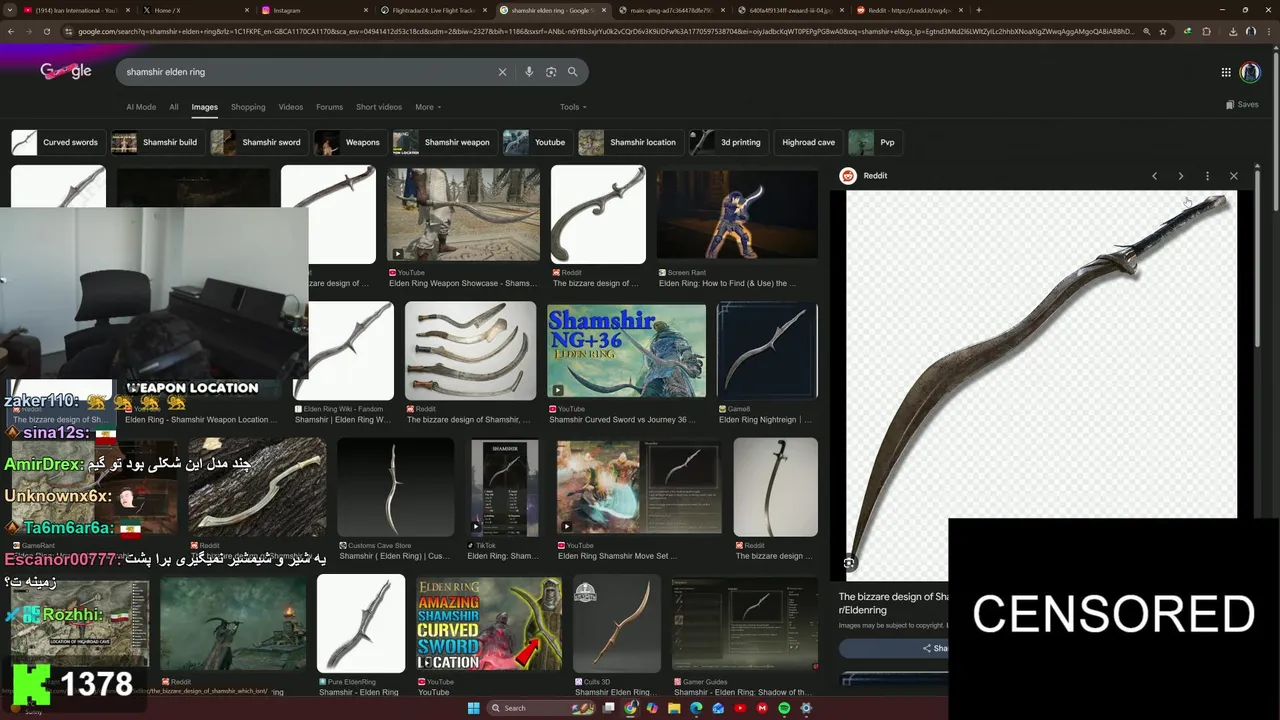Show next image in preview panel

pos(1180,176)
